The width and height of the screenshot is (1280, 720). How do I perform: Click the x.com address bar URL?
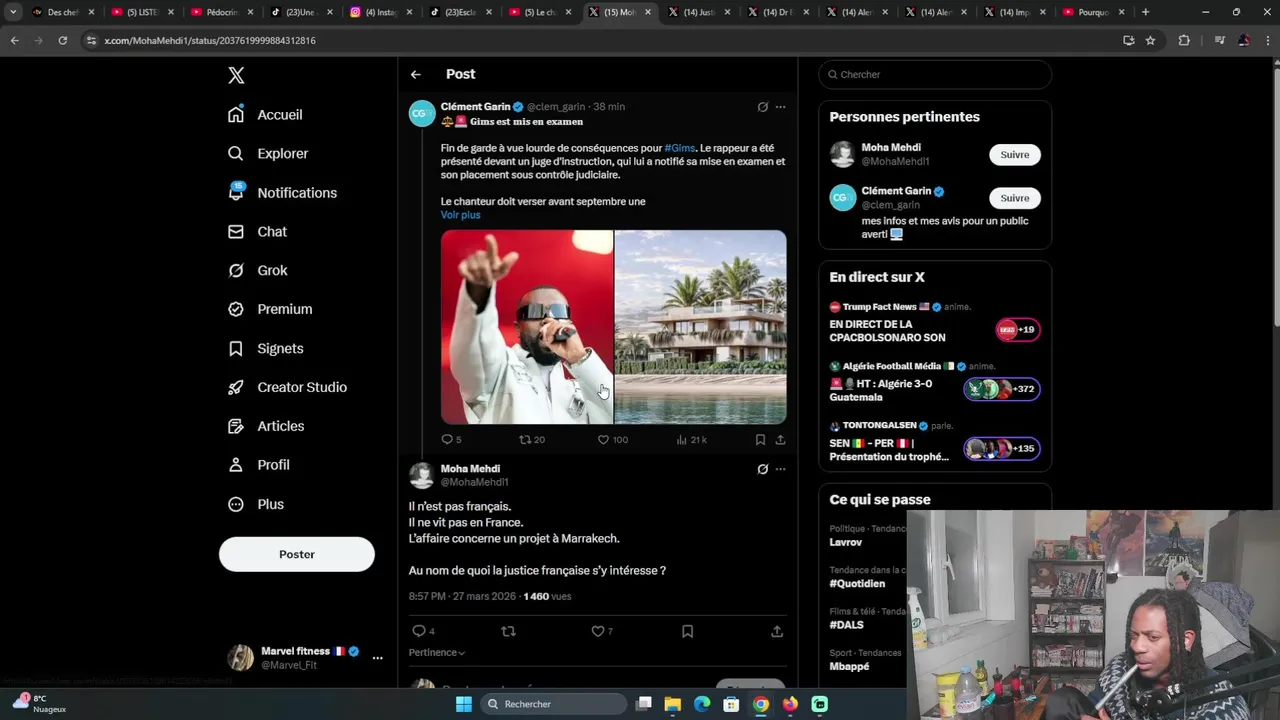tap(210, 40)
